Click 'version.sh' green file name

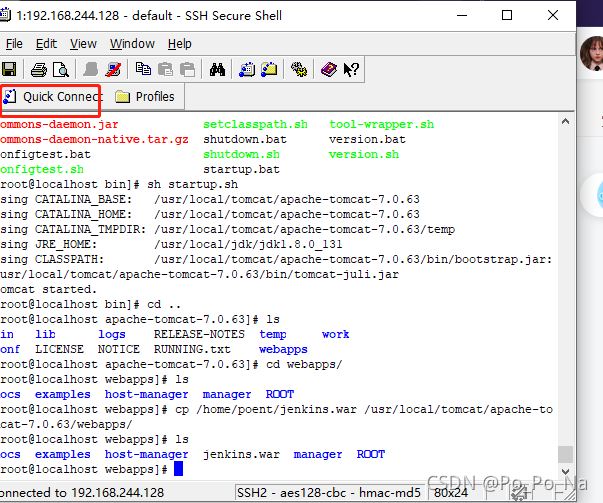pos(364,155)
